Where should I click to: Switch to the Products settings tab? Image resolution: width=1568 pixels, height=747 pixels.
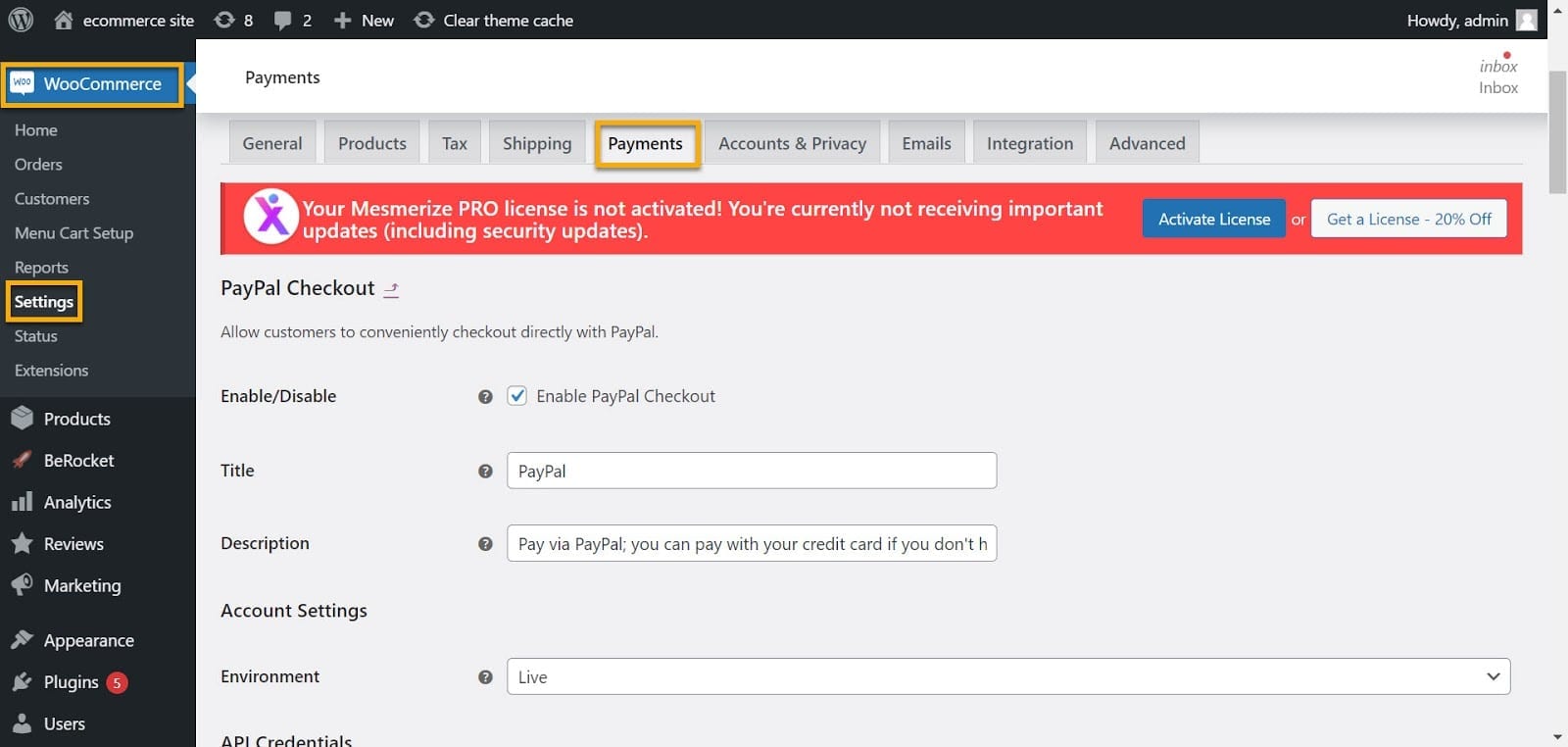(x=372, y=143)
